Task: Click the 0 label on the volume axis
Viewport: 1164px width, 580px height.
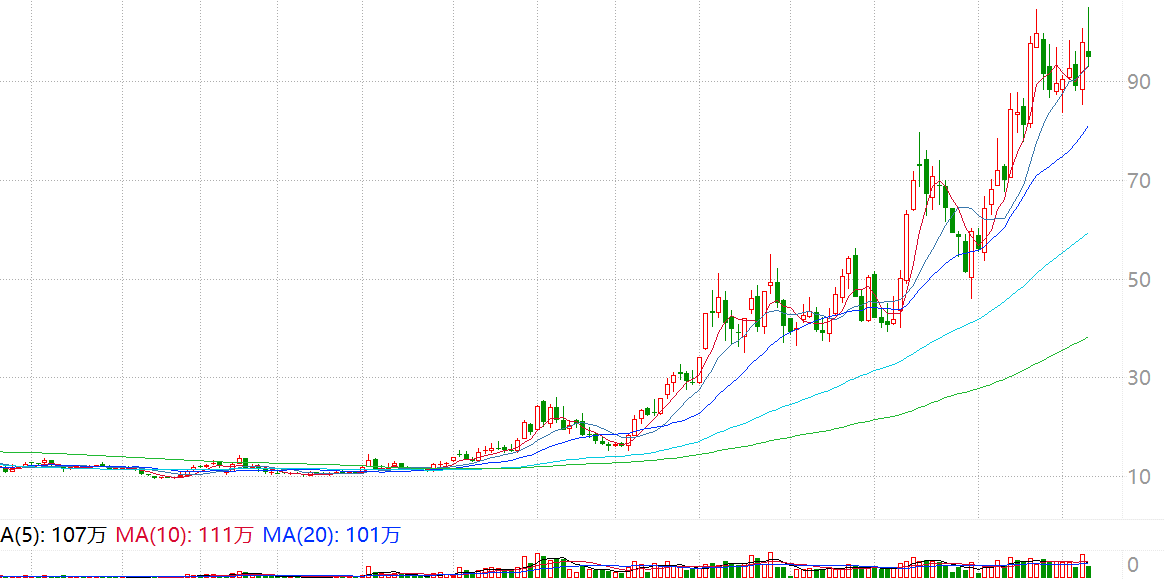Action: coord(1133,564)
